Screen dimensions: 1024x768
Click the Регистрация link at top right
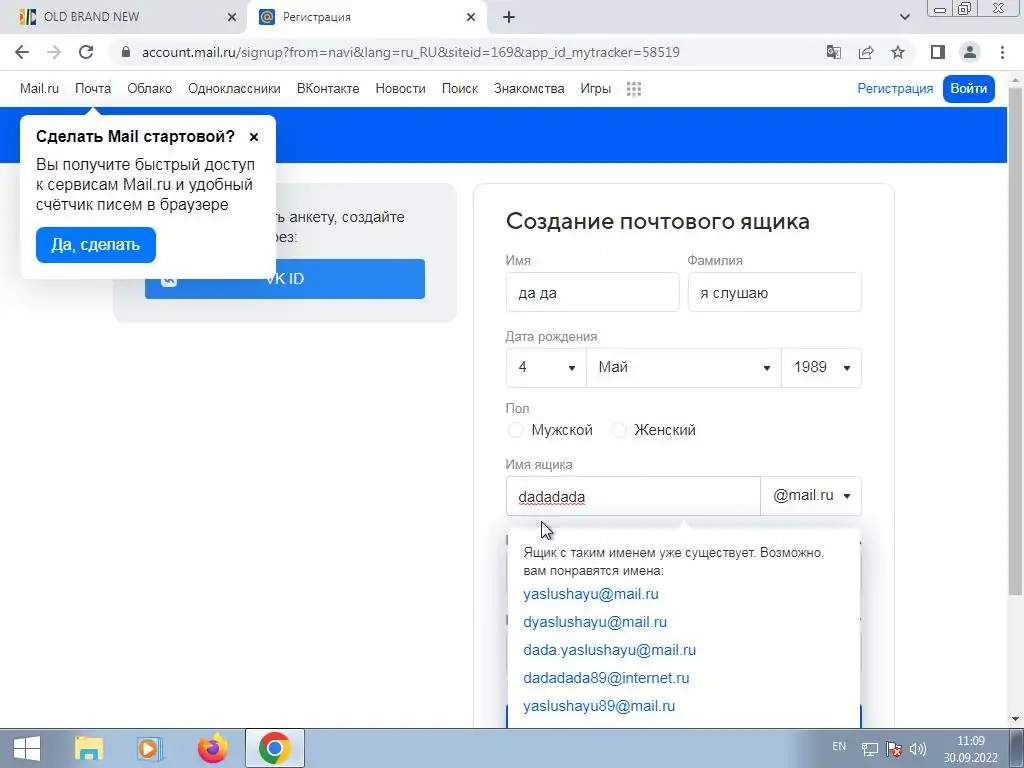895,89
